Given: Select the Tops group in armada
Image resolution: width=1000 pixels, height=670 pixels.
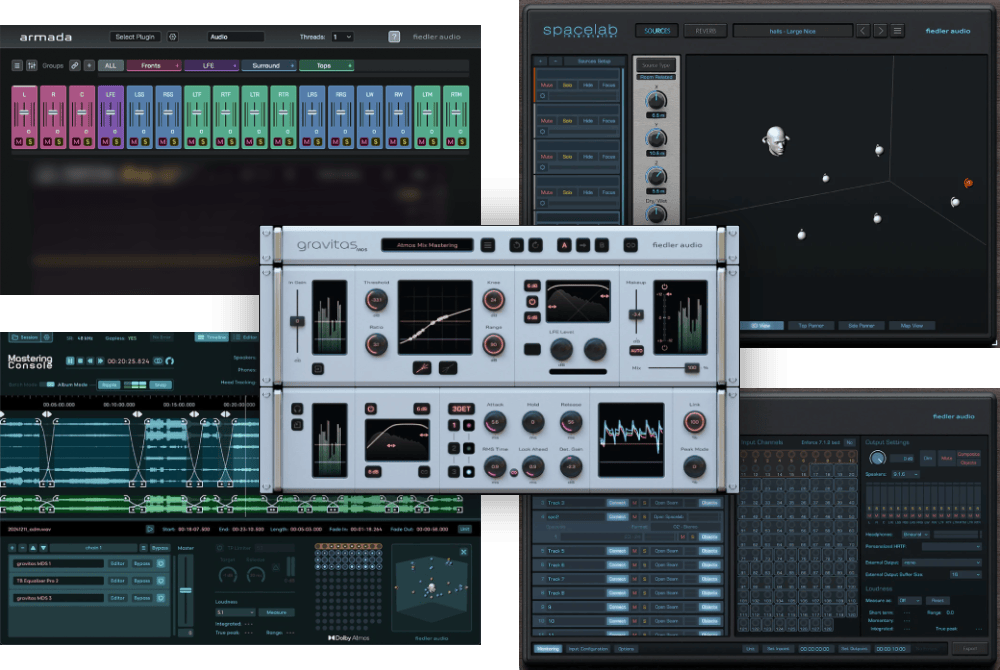Looking at the screenshot, I should 326,66.
